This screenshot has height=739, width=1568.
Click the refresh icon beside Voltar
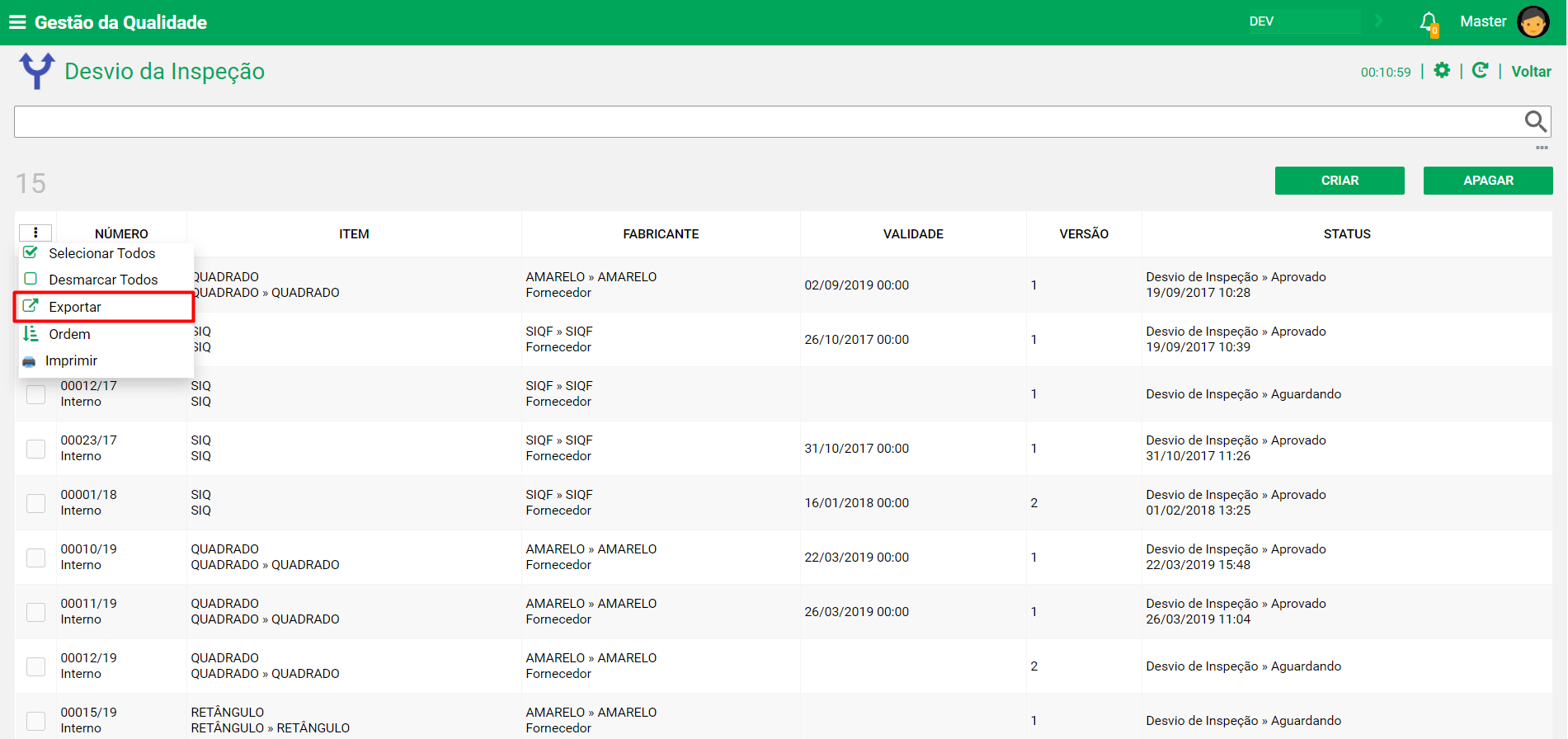[x=1481, y=71]
